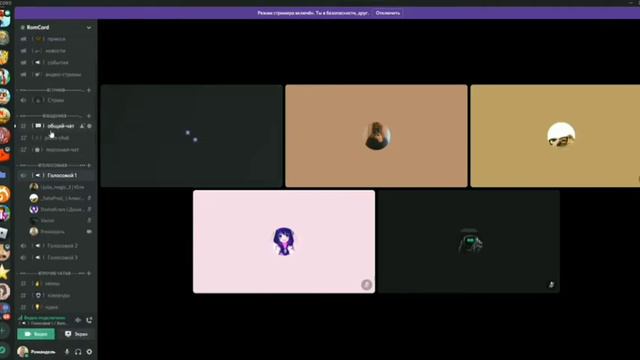This screenshot has width=640, height=360.
Task: Collapse the category header above общий-чат
Action: (53, 116)
